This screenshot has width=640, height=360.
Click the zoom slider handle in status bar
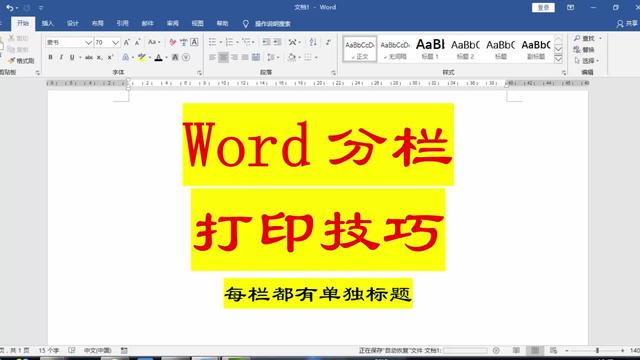(x=597, y=351)
